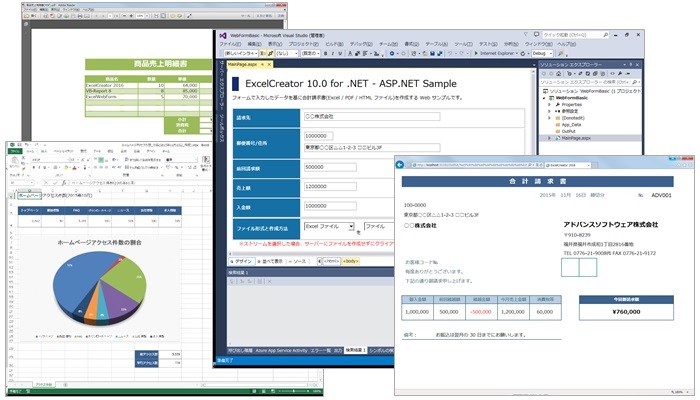Click the postal code field with 1000000
This screenshot has height=400, width=700.
(318, 136)
